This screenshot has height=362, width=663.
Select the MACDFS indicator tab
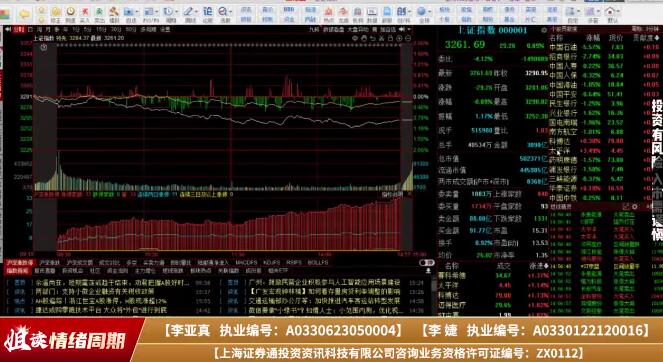pyautogui.click(x=247, y=263)
